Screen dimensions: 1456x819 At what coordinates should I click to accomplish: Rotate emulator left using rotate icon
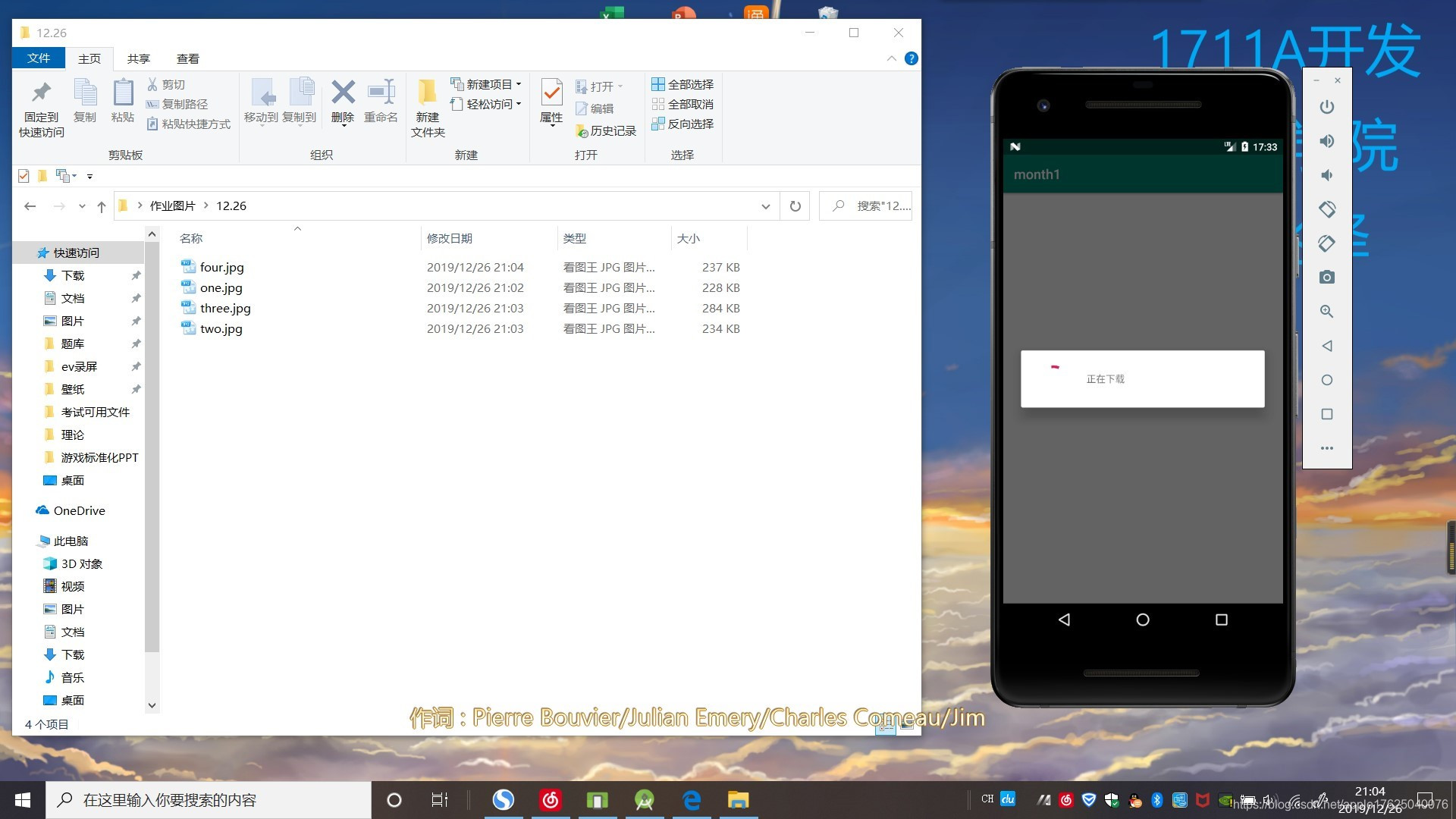[1326, 209]
